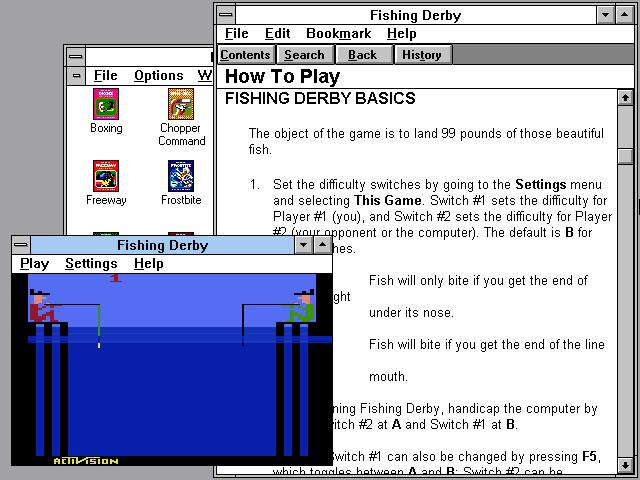Click the Search button in help toolbar
Viewport: 640px width, 480px height.
pyautogui.click(x=304, y=55)
